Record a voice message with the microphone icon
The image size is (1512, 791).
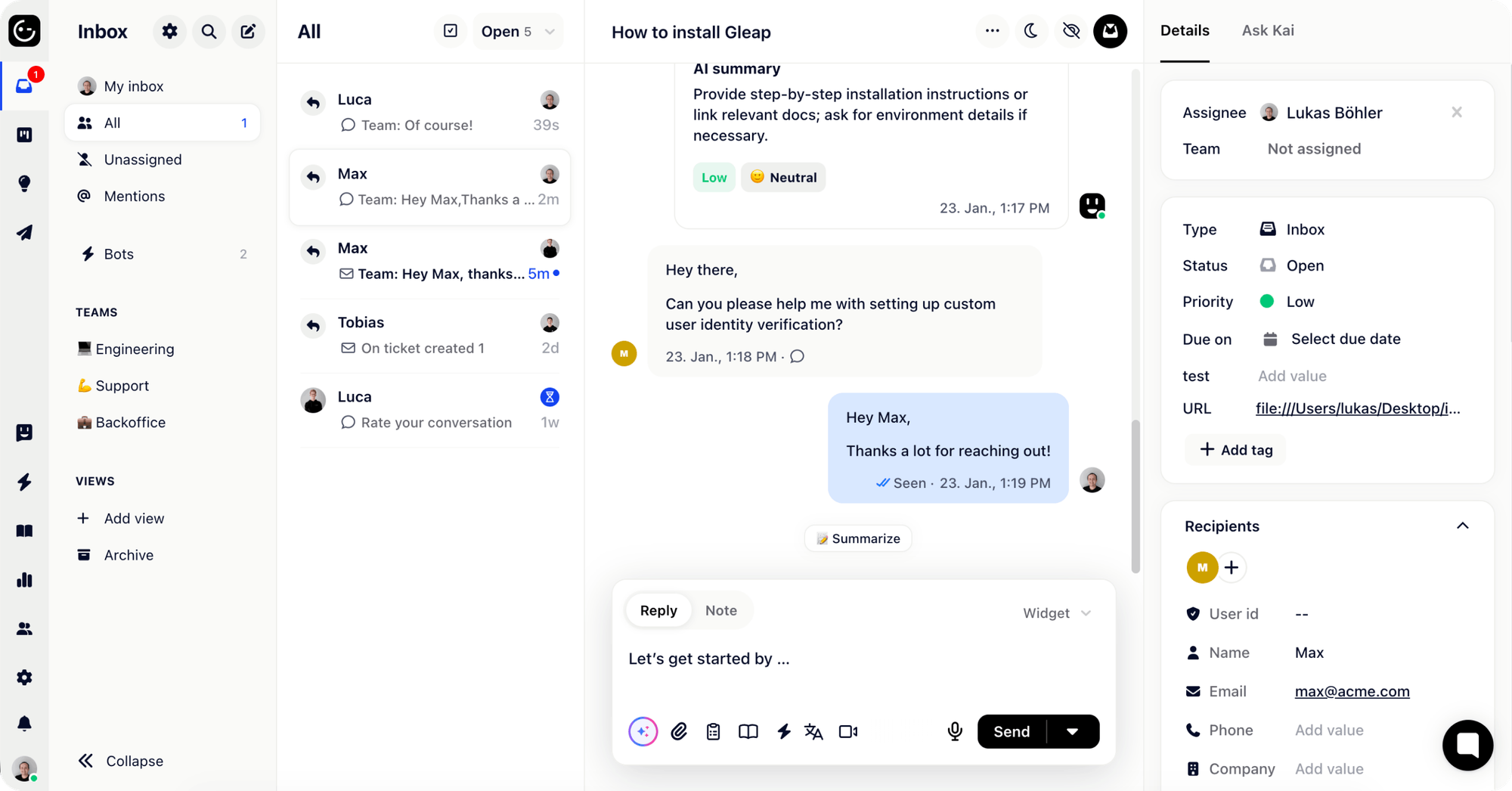tap(954, 731)
